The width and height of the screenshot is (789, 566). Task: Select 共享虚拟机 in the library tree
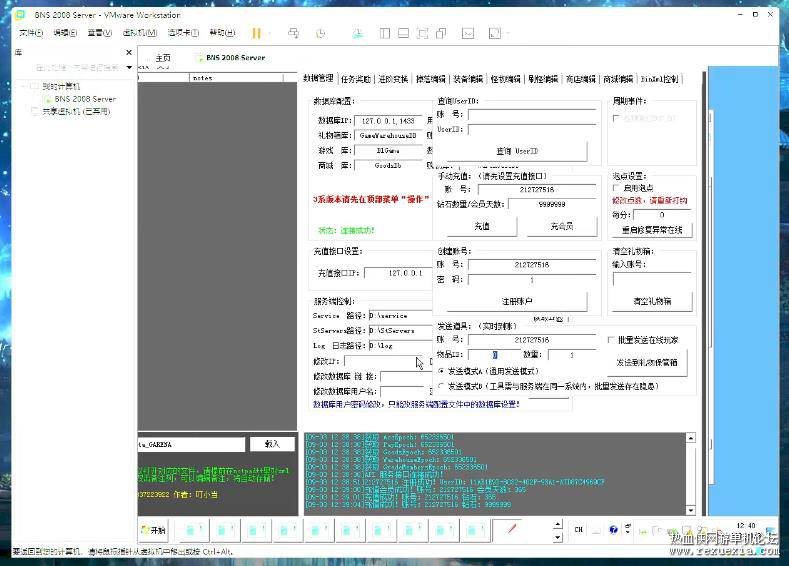click(75, 111)
